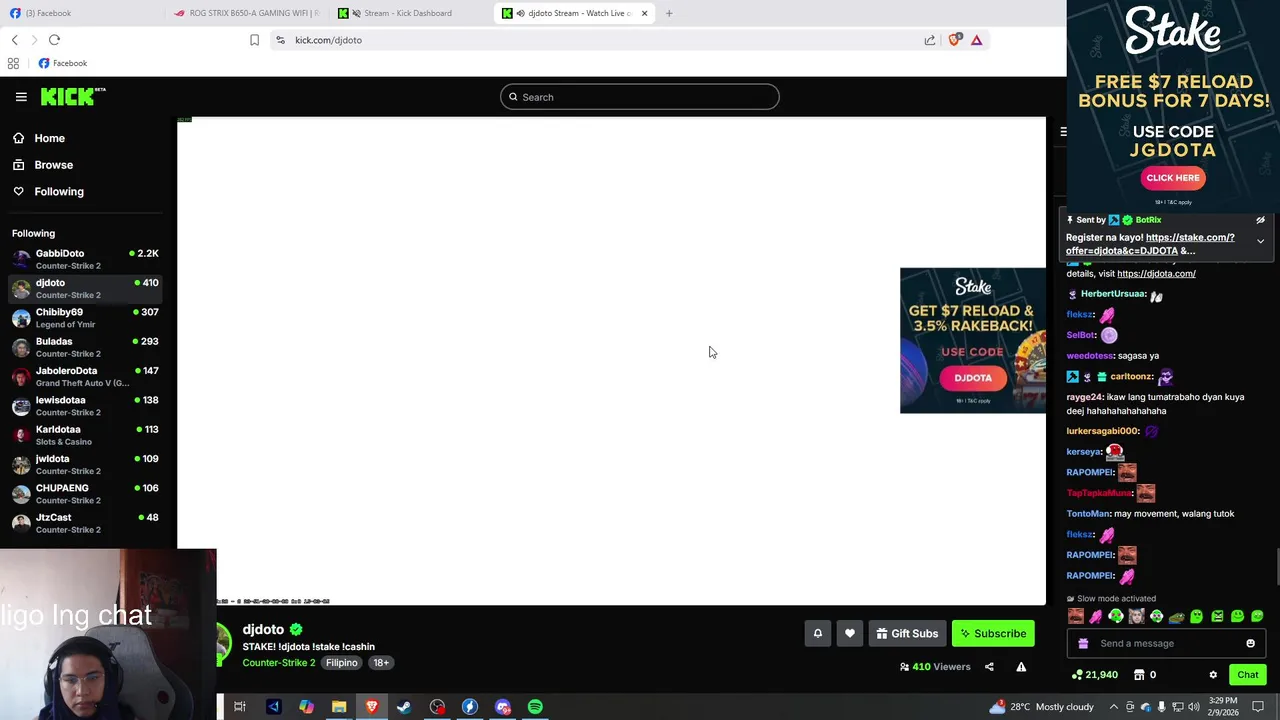
Task: Open Following in Kick sidebar
Action: pyautogui.click(x=48, y=191)
